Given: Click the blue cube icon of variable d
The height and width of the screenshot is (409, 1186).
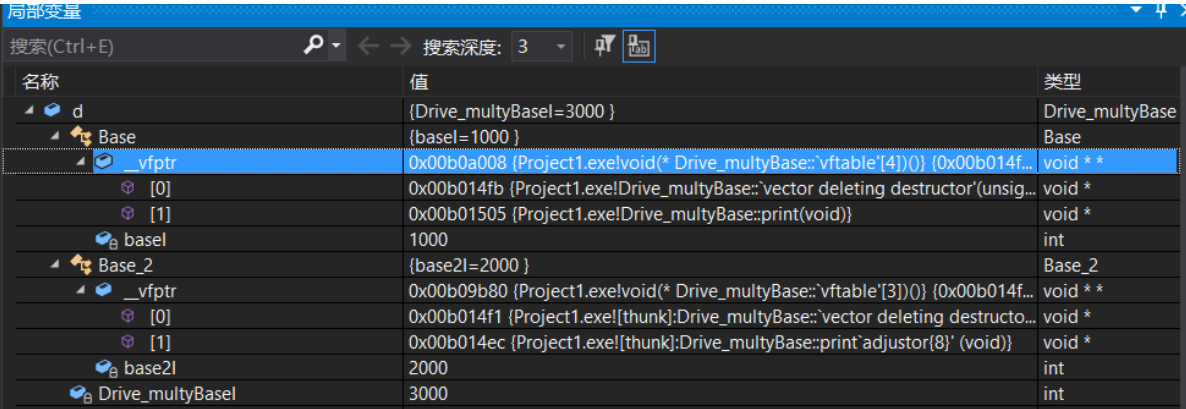Looking at the screenshot, I should (52, 110).
